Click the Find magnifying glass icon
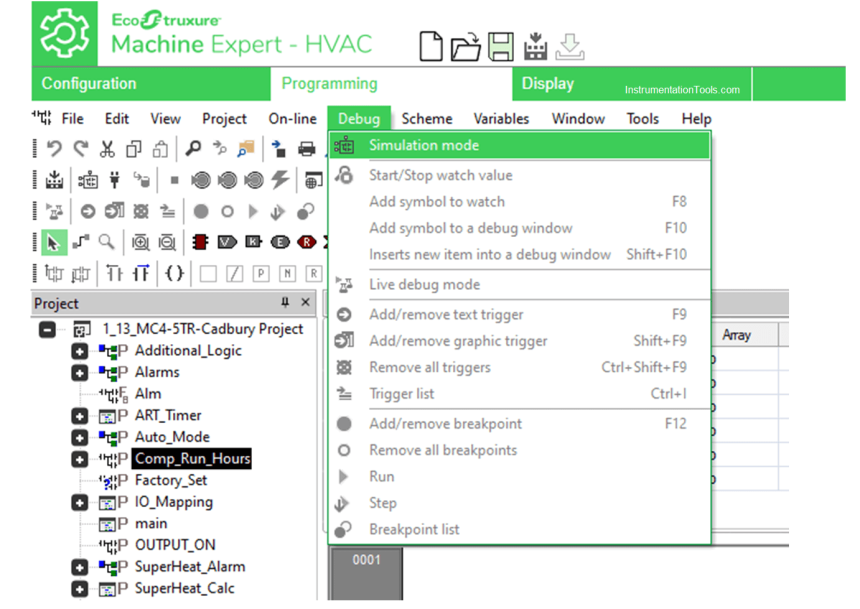The image size is (860, 609). pyautogui.click(x=193, y=149)
